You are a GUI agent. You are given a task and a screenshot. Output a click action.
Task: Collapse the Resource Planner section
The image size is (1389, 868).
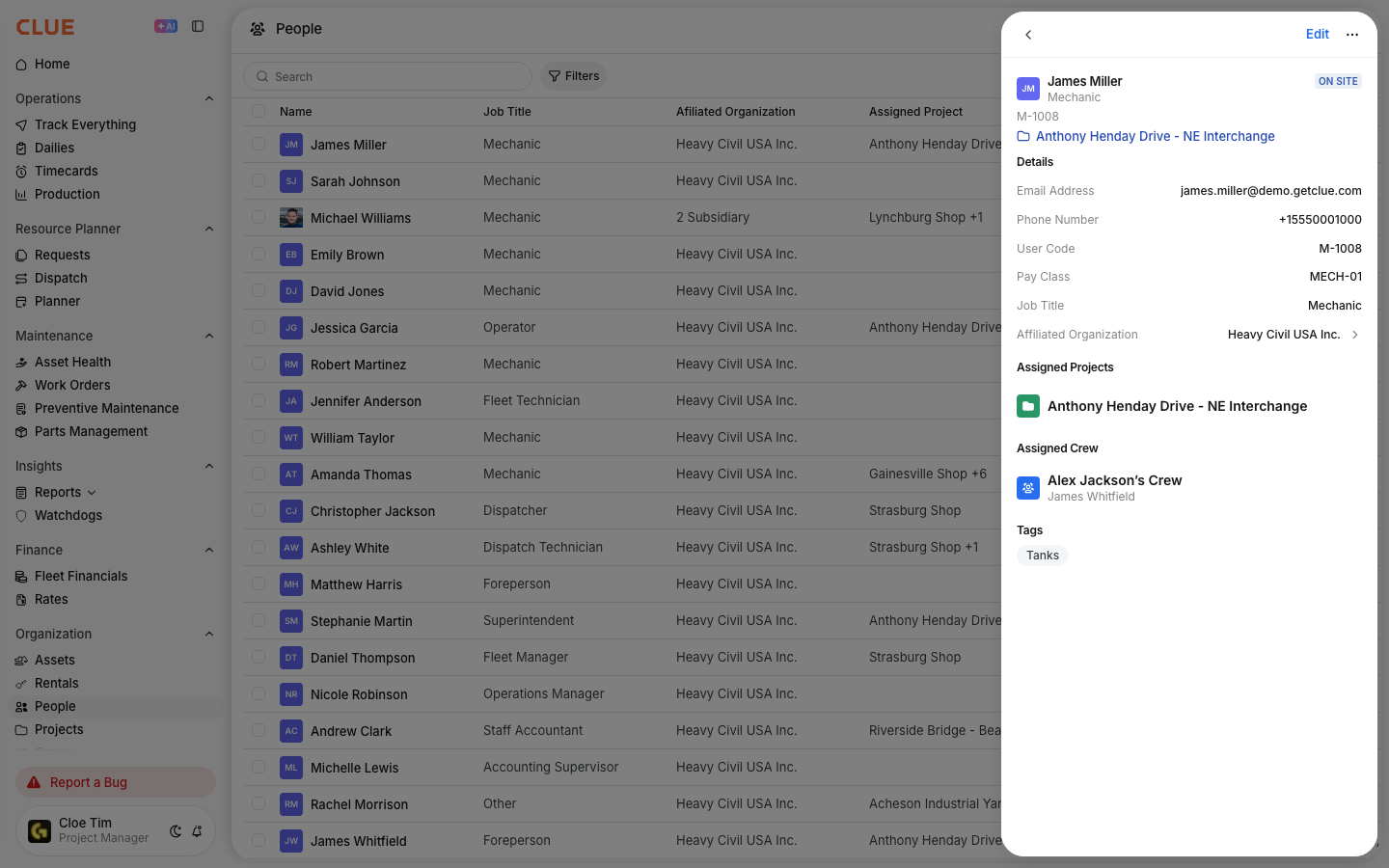(x=209, y=229)
